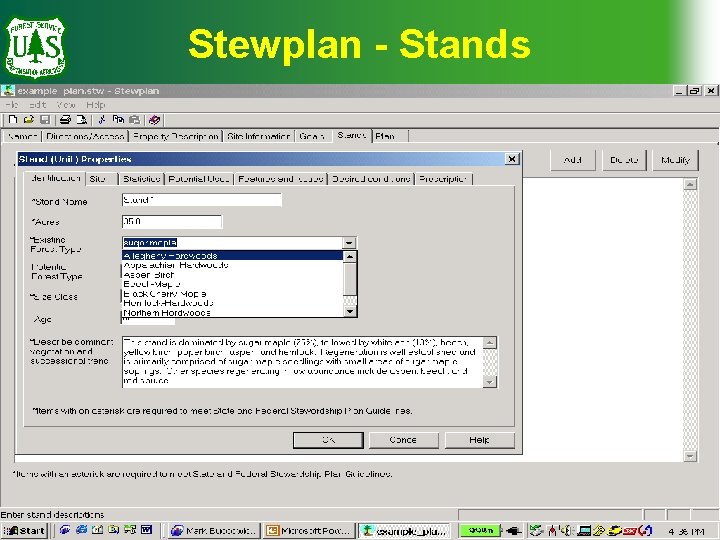Click the Print toolbar icon
Screen dimensions: 720x540
point(65,120)
